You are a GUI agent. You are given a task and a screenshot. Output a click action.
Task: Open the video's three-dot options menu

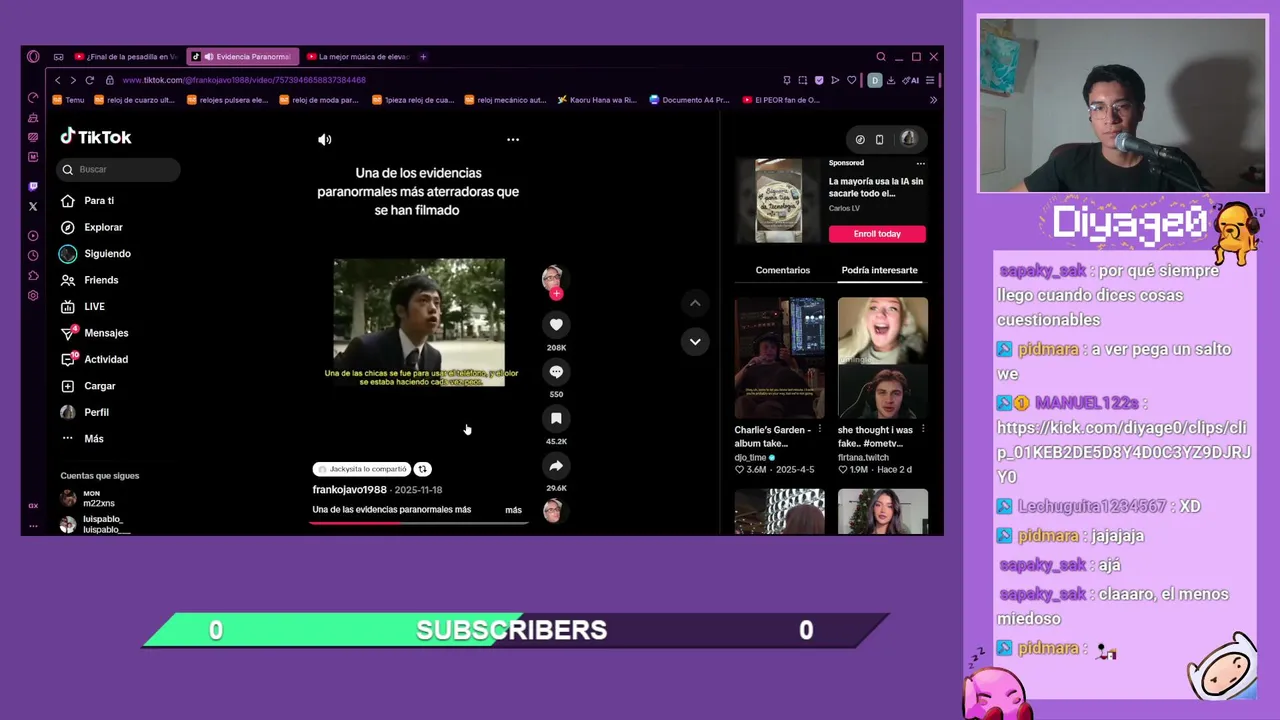[x=513, y=140]
